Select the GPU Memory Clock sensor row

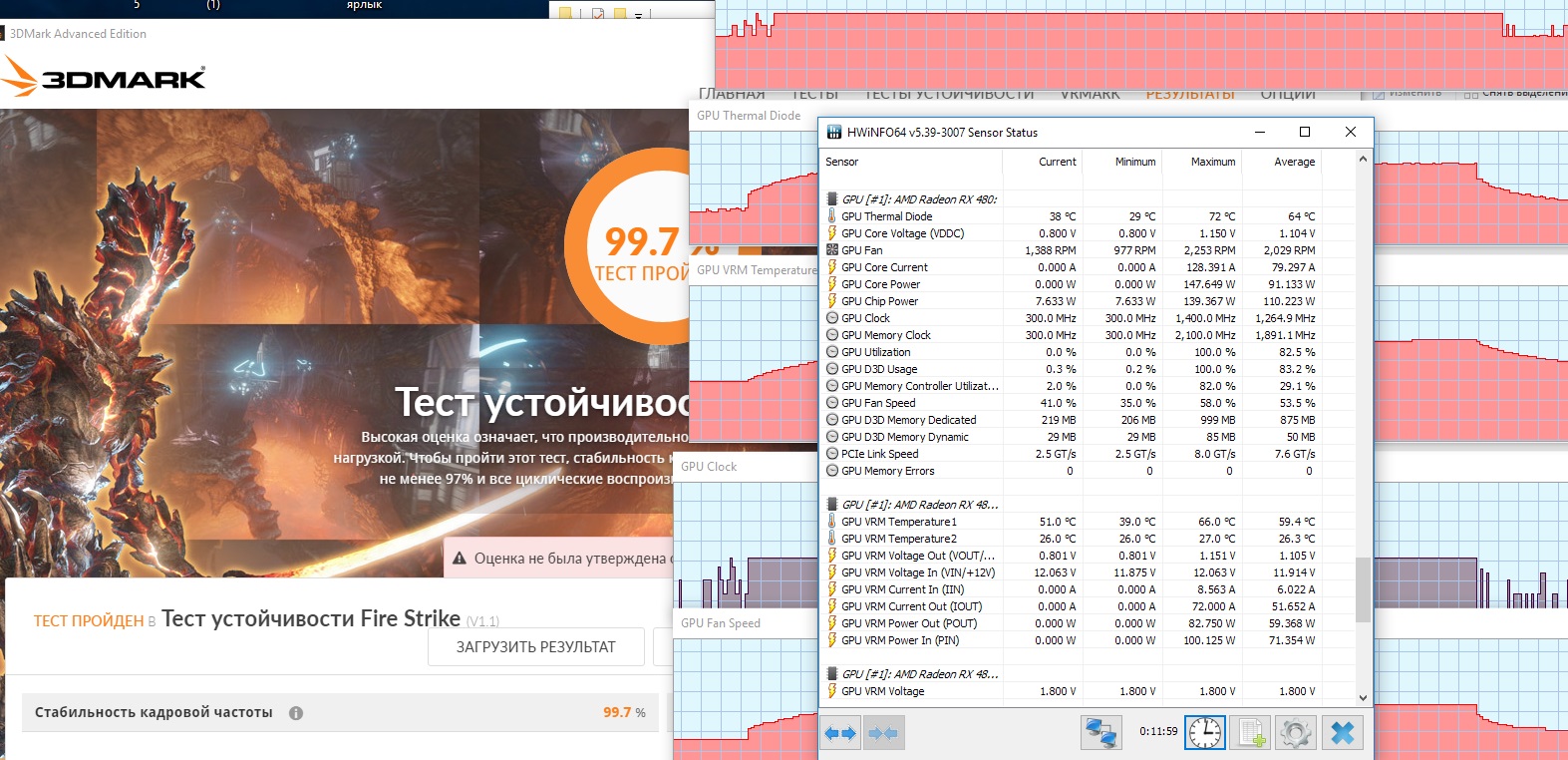1088,335
